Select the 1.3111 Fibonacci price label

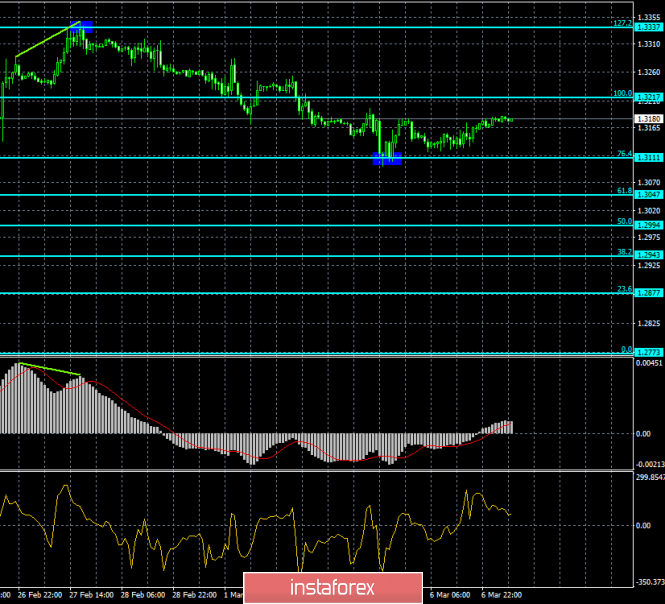tap(648, 158)
